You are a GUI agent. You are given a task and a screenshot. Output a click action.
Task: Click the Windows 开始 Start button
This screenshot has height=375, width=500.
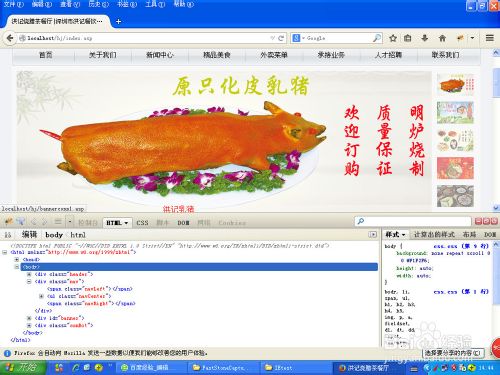point(23,367)
